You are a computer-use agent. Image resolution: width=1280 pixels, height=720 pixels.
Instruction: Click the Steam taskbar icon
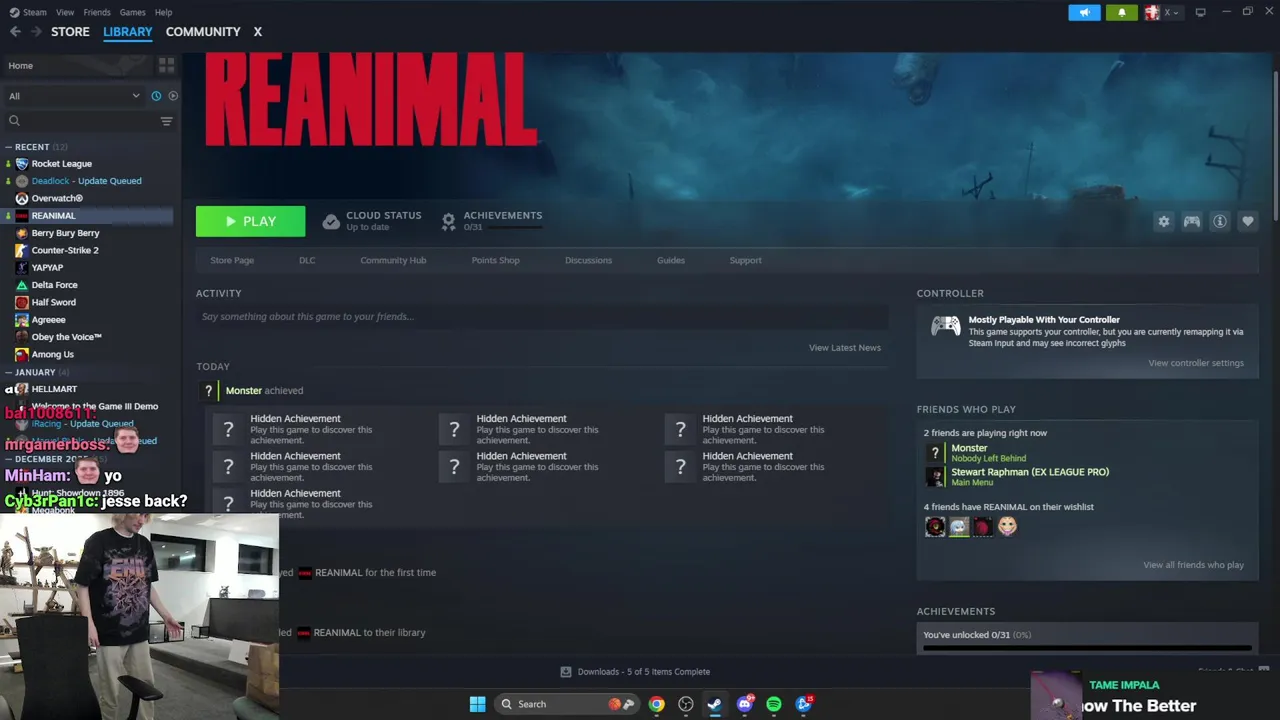[x=715, y=704]
